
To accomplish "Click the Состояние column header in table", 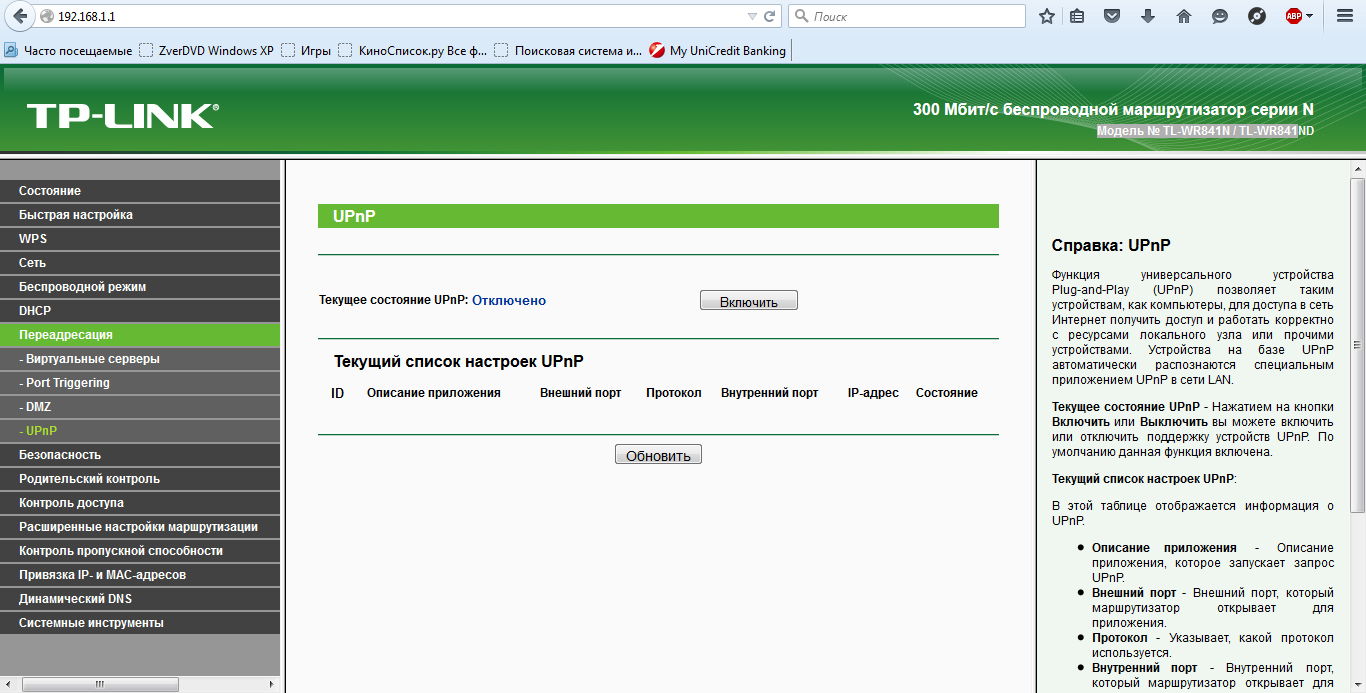I will click(x=947, y=393).
